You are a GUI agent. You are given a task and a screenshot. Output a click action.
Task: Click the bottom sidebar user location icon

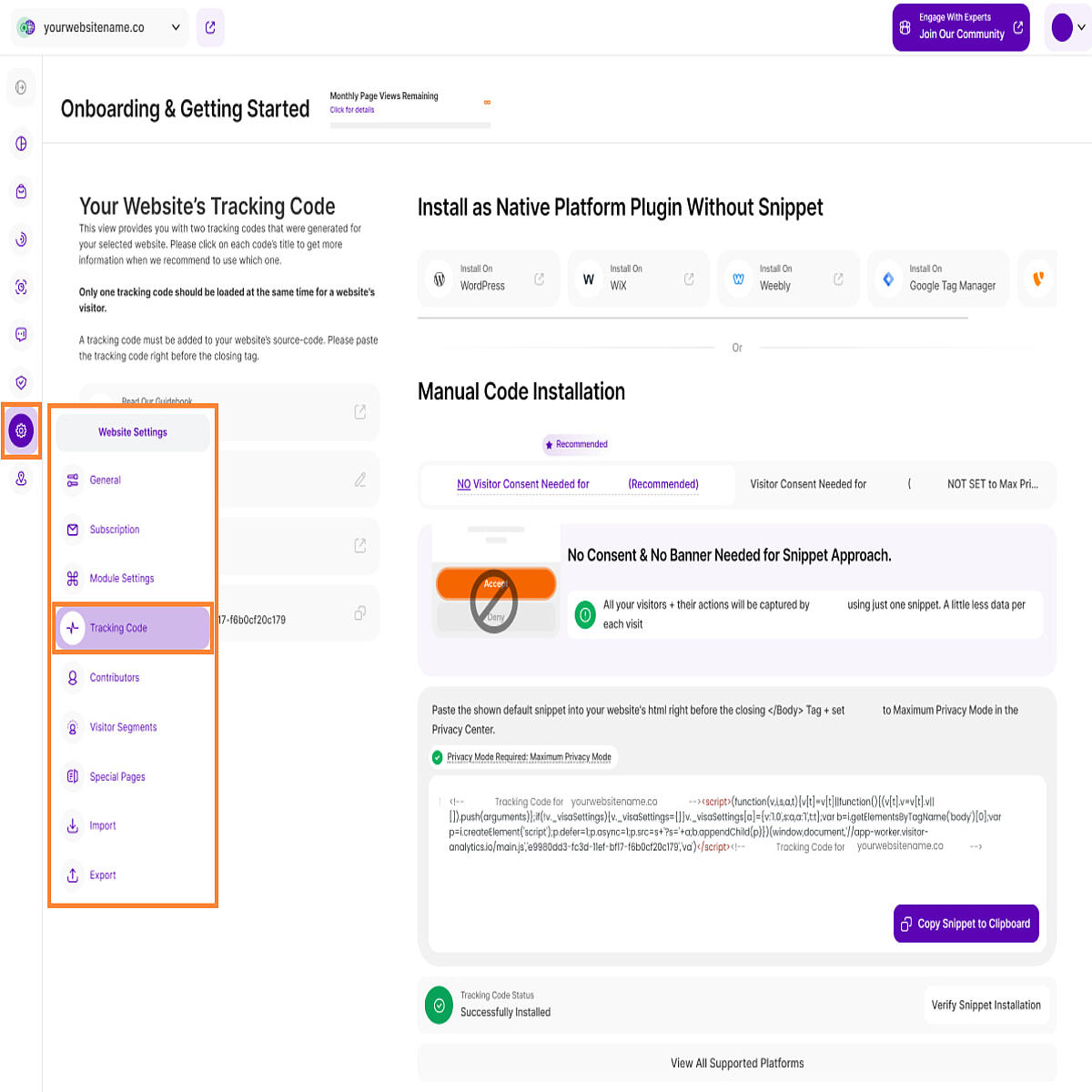pyautogui.click(x=21, y=479)
